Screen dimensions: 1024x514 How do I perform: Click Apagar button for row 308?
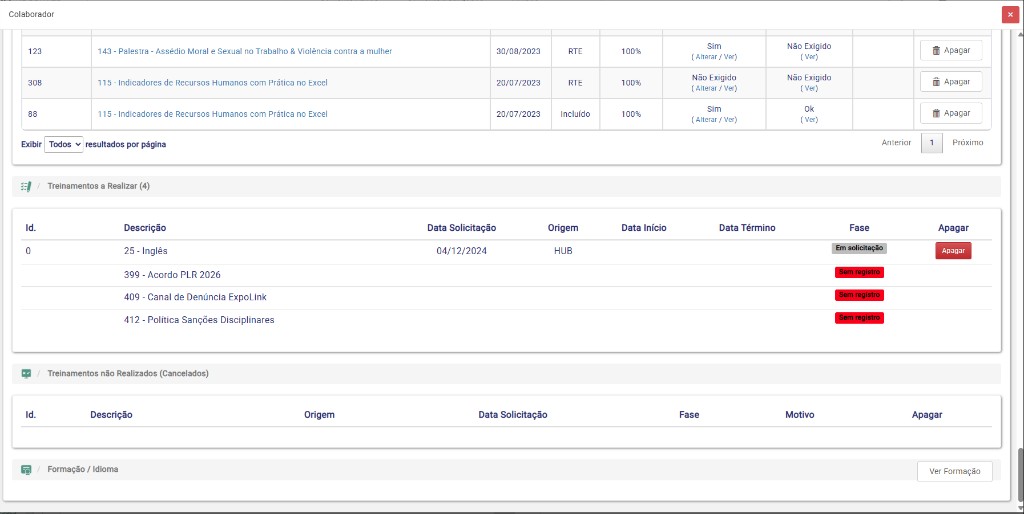pyautogui.click(x=951, y=82)
